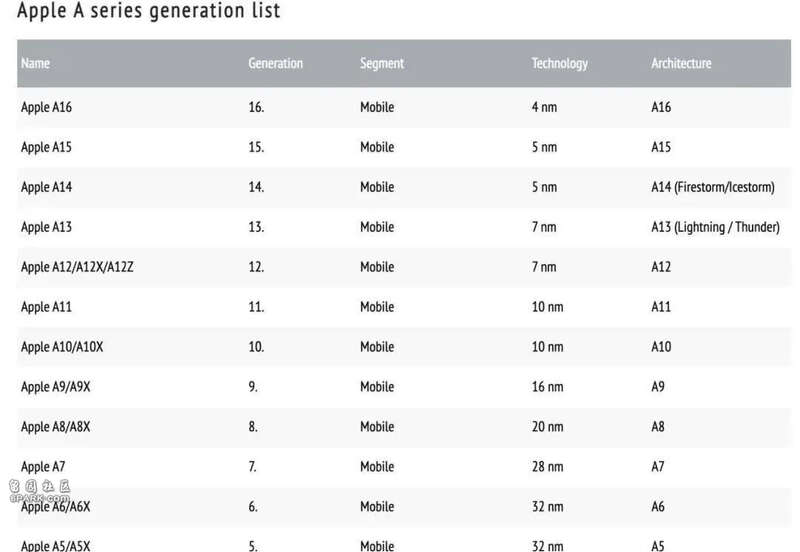Click the 4 nm technology value
The height and width of the screenshot is (552, 800).
(x=544, y=107)
